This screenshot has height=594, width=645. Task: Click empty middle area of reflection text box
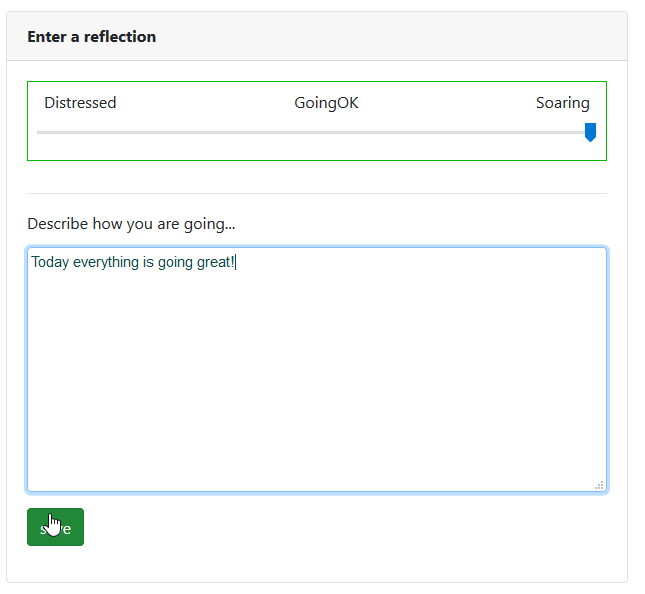[316, 380]
